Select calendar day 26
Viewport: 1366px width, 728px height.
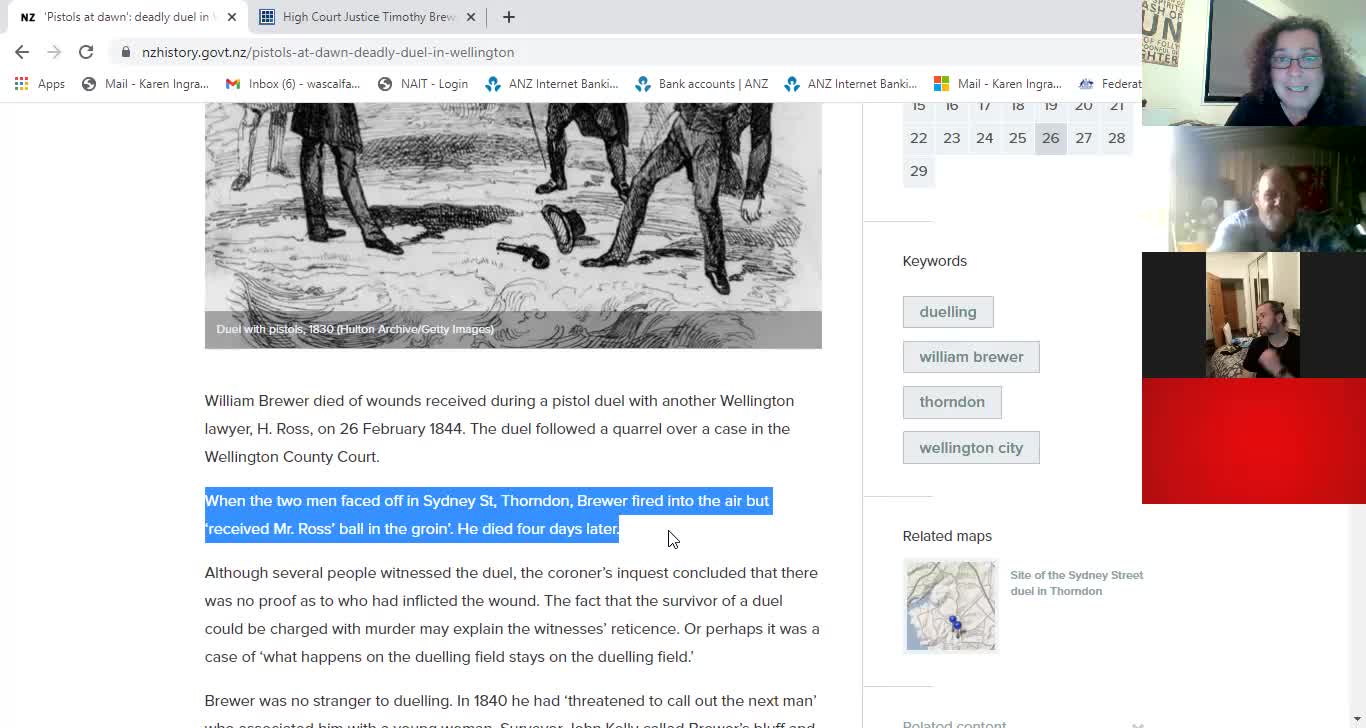coord(1050,138)
